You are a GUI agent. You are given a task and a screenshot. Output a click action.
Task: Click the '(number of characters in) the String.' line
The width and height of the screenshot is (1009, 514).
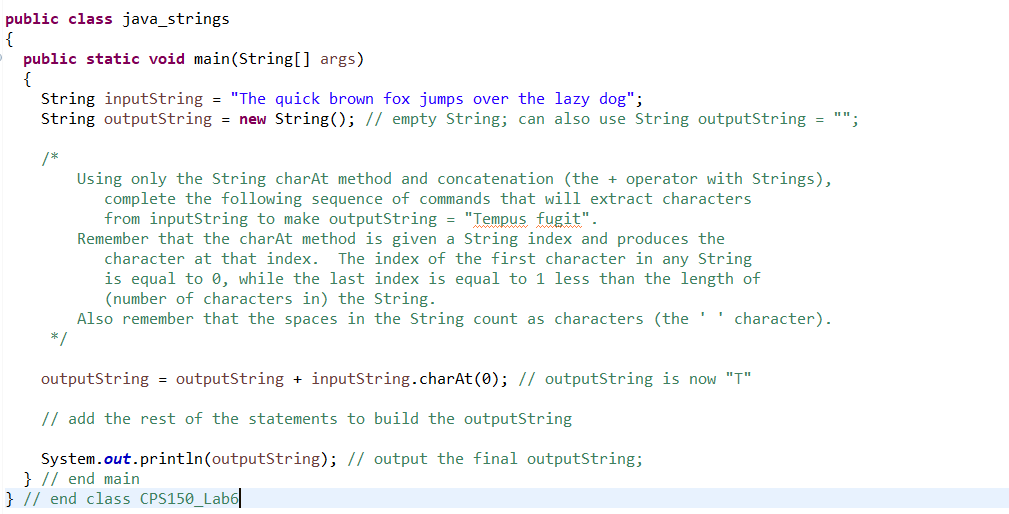(270, 299)
